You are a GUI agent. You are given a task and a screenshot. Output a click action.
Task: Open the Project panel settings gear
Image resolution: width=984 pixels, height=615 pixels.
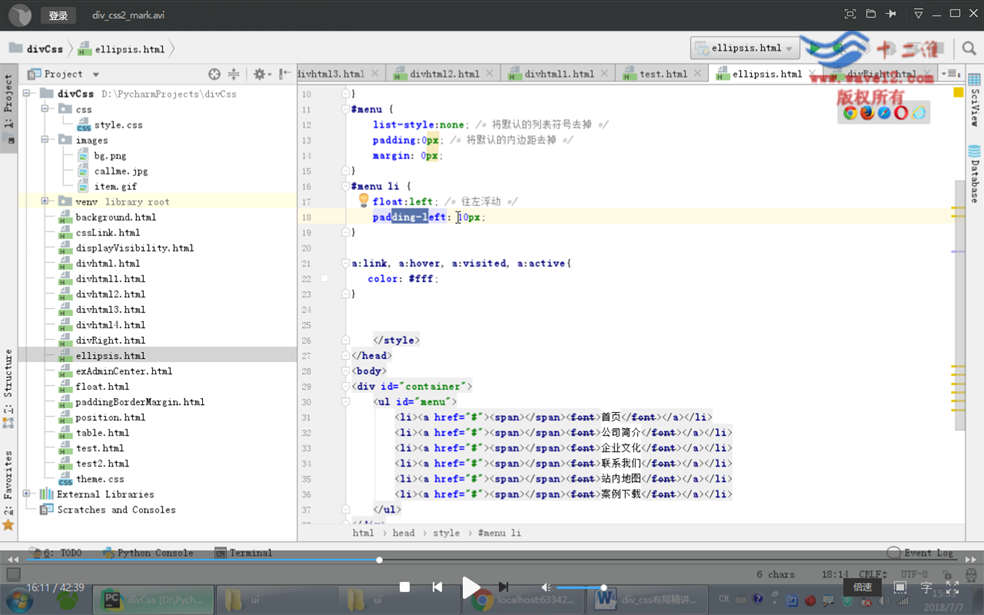point(259,74)
